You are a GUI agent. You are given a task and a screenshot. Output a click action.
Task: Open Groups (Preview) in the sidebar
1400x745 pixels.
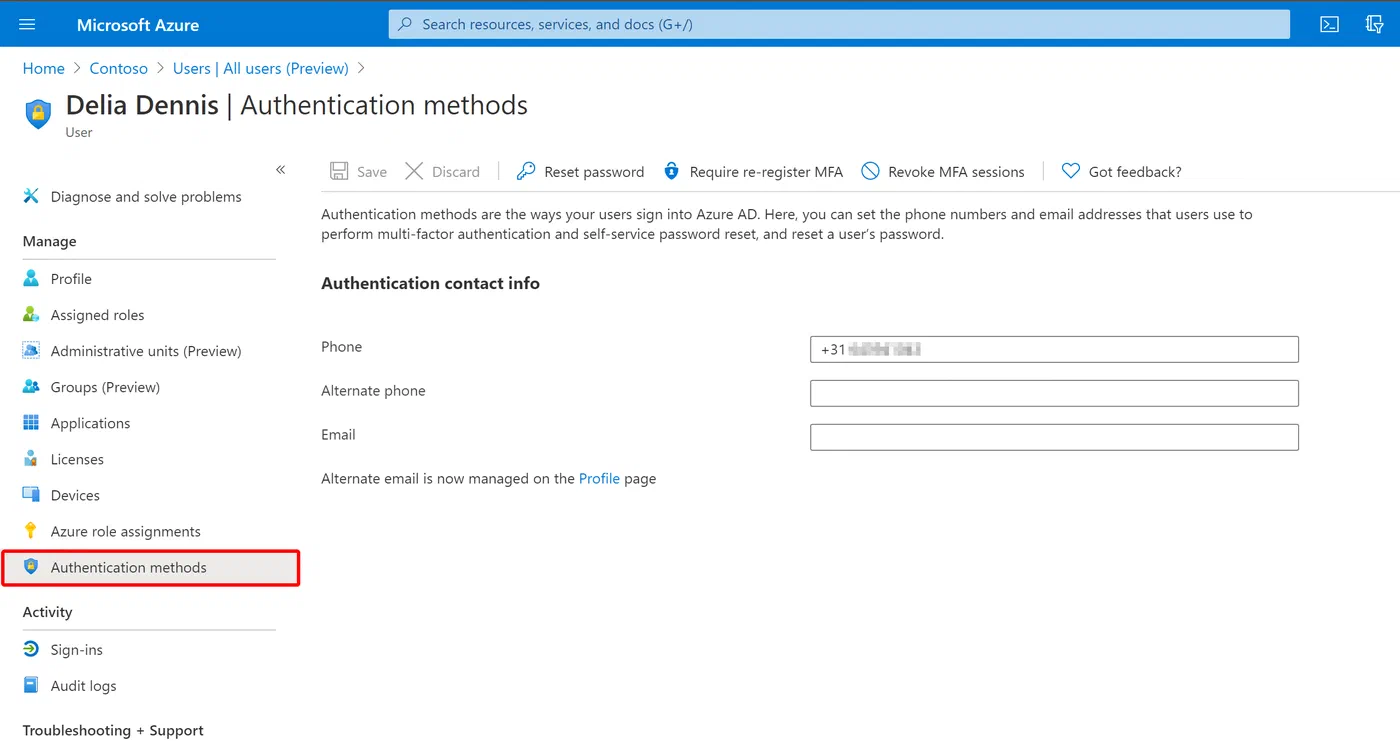pos(105,387)
